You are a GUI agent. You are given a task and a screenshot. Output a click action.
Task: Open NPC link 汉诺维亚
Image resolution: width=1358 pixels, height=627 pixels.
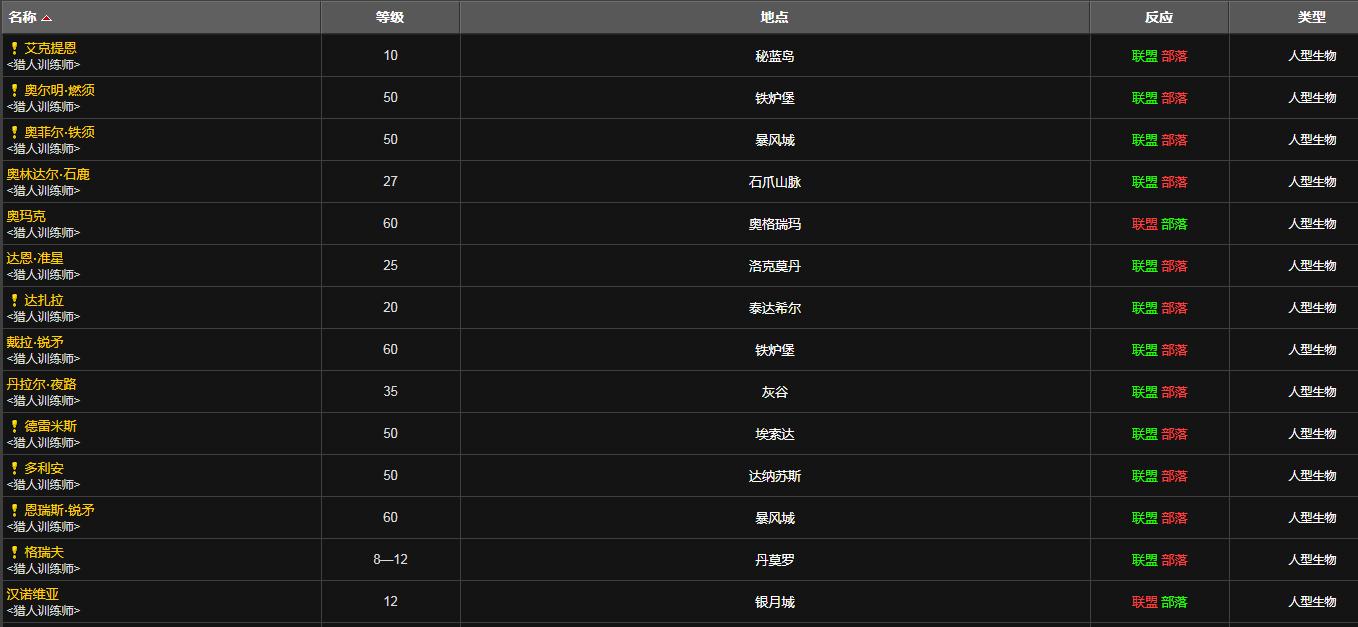point(33,594)
